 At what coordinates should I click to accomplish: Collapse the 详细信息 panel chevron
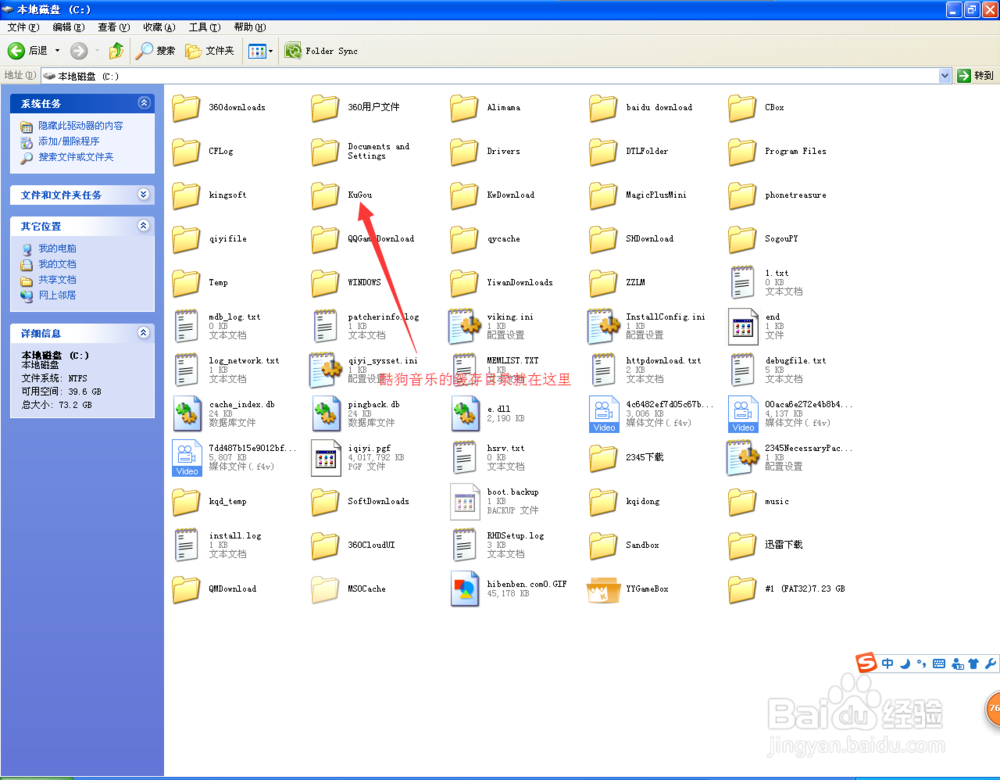click(x=143, y=332)
